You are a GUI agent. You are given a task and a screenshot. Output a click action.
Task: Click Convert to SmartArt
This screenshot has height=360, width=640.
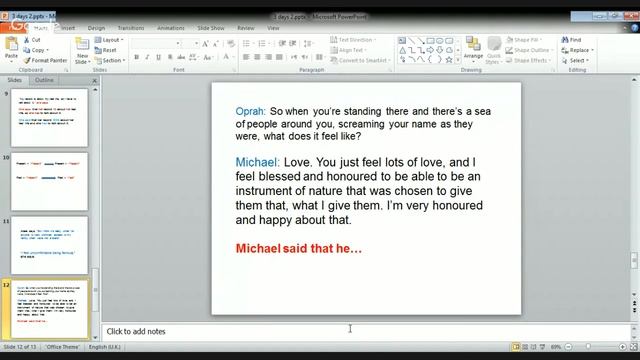tap(360, 60)
